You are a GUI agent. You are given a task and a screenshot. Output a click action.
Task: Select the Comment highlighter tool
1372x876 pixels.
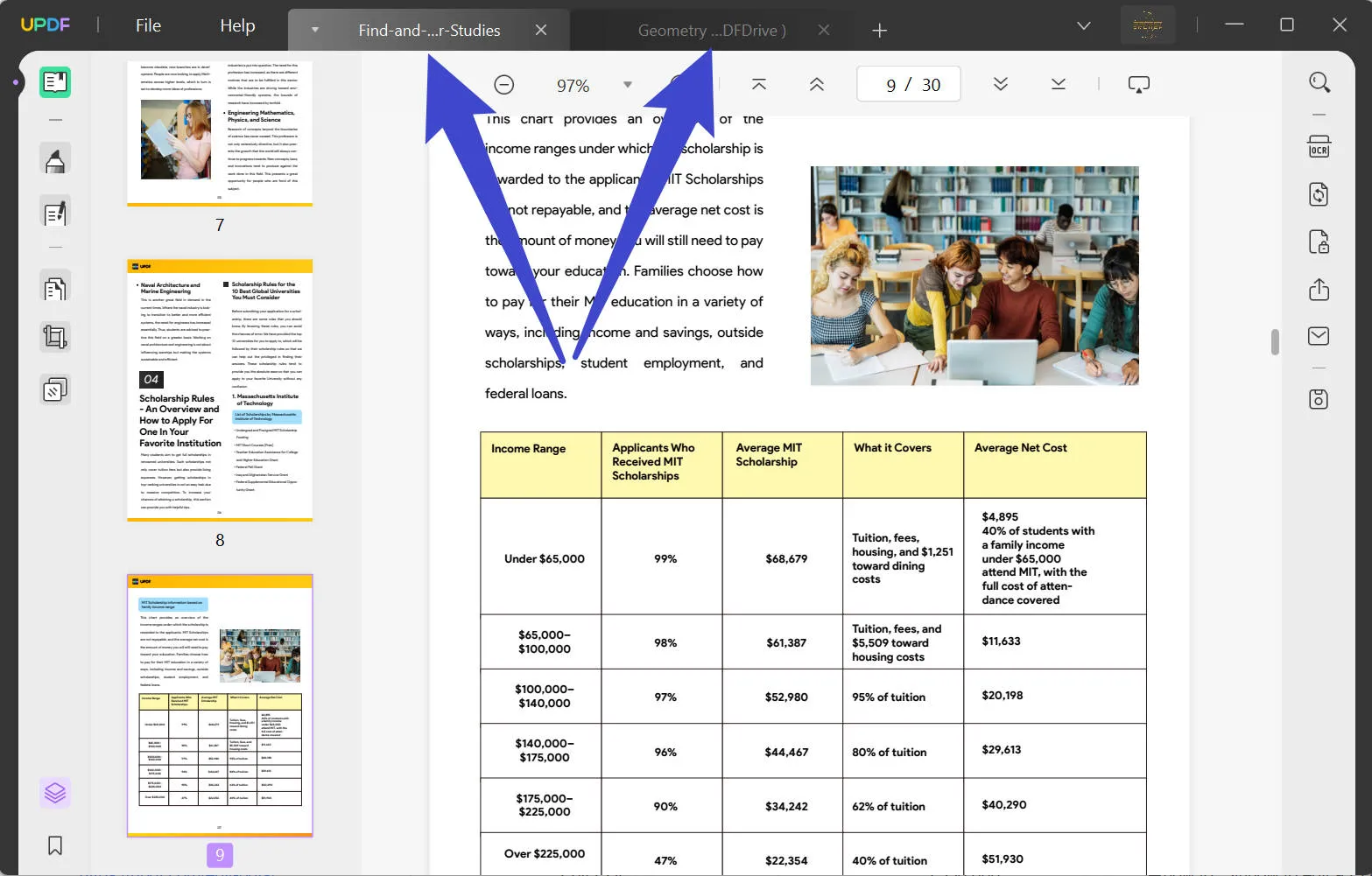(55, 158)
